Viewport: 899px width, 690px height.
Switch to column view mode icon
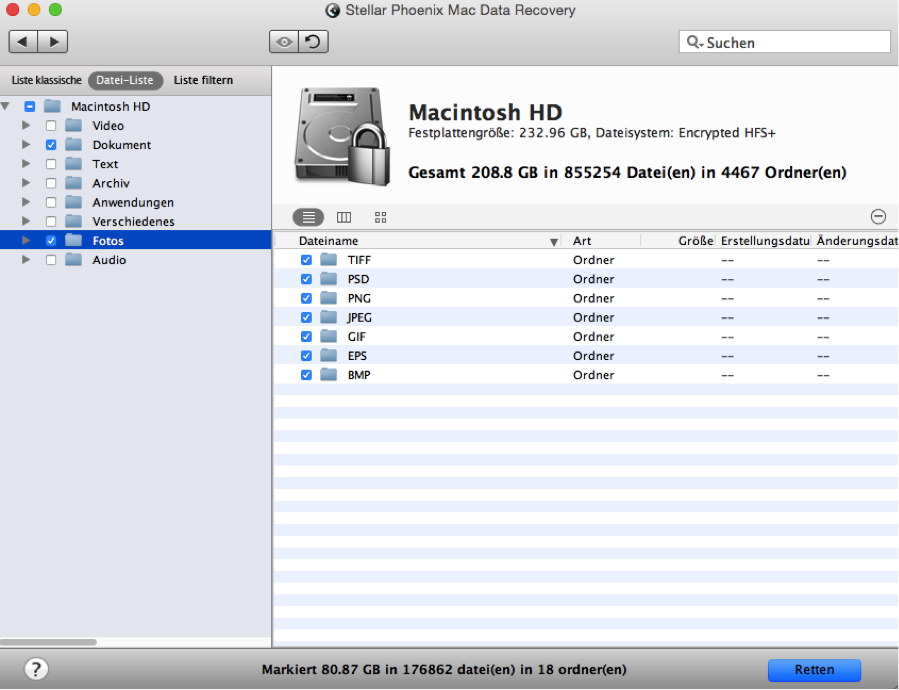344,217
